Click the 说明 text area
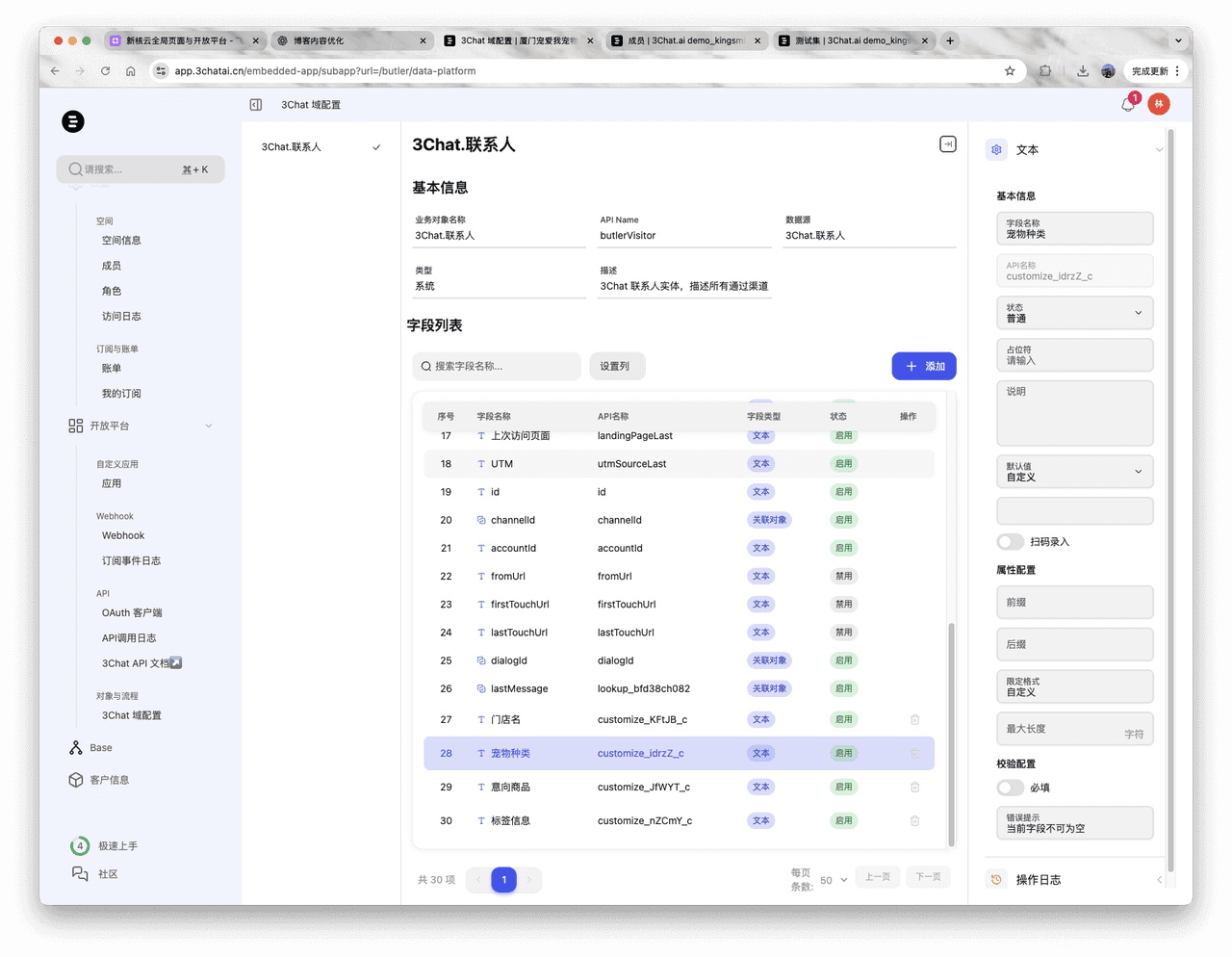Screen dimensions: 1232x957 pos(1074,413)
